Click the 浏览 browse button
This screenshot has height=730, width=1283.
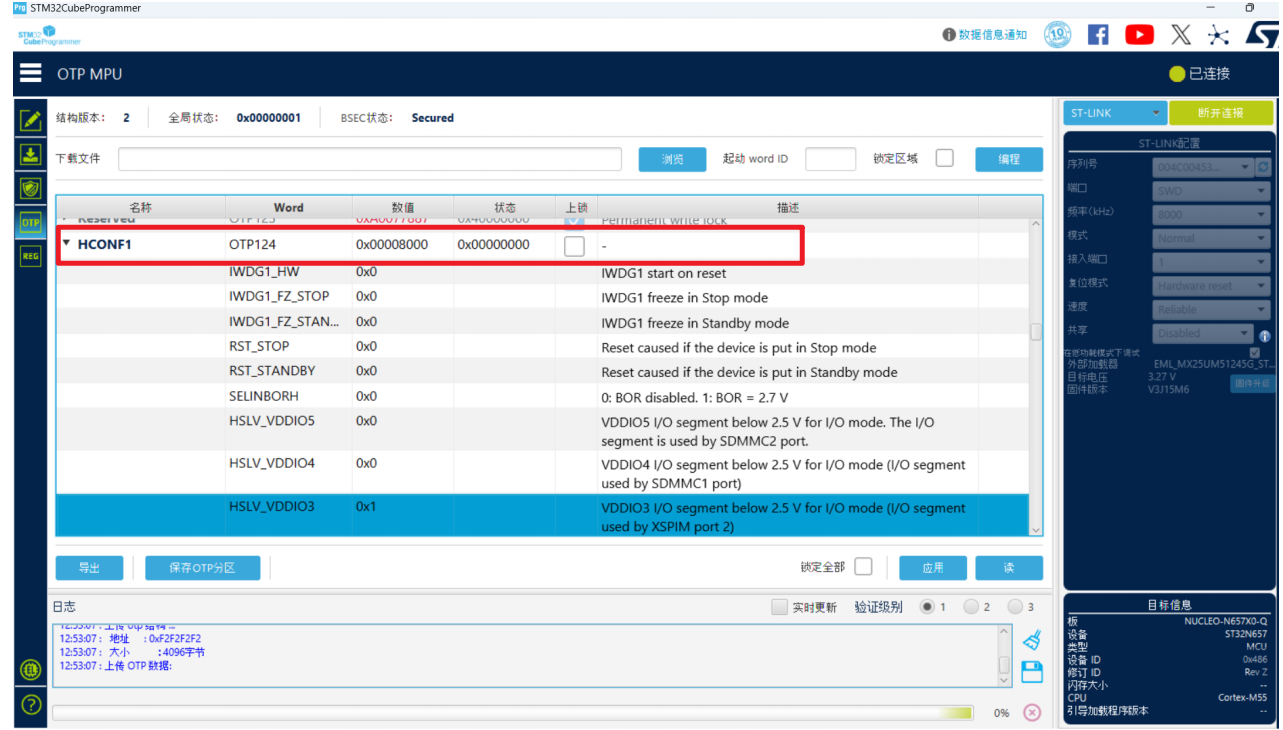[673, 159]
